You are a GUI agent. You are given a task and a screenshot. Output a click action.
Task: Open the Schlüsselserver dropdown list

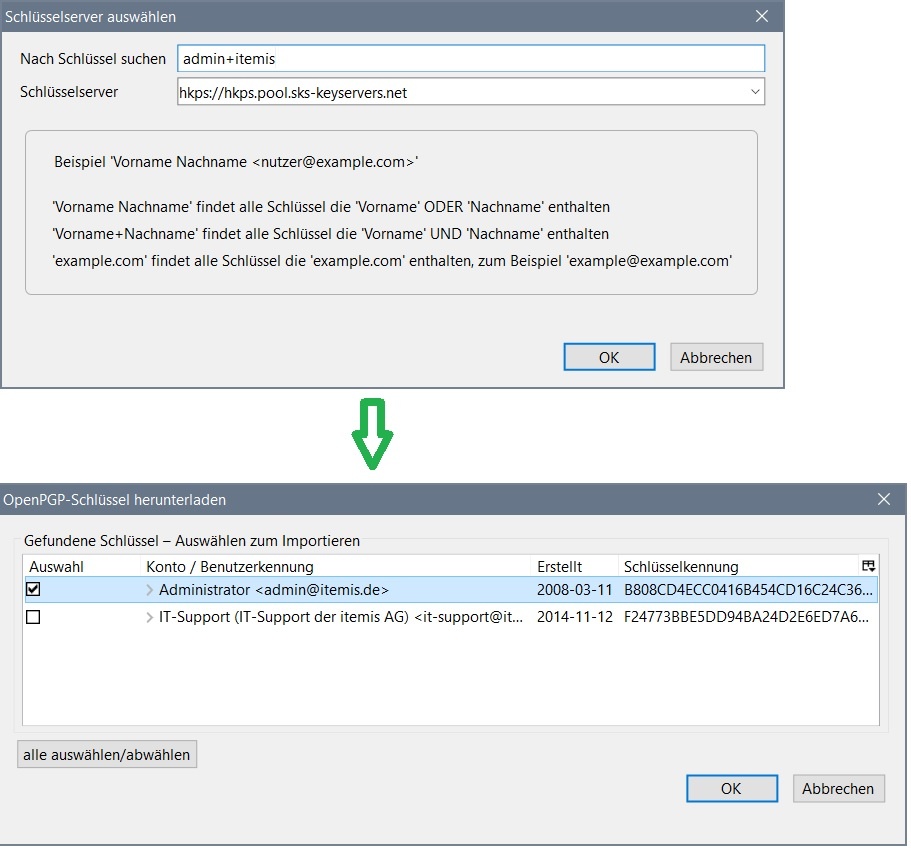coord(754,93)
